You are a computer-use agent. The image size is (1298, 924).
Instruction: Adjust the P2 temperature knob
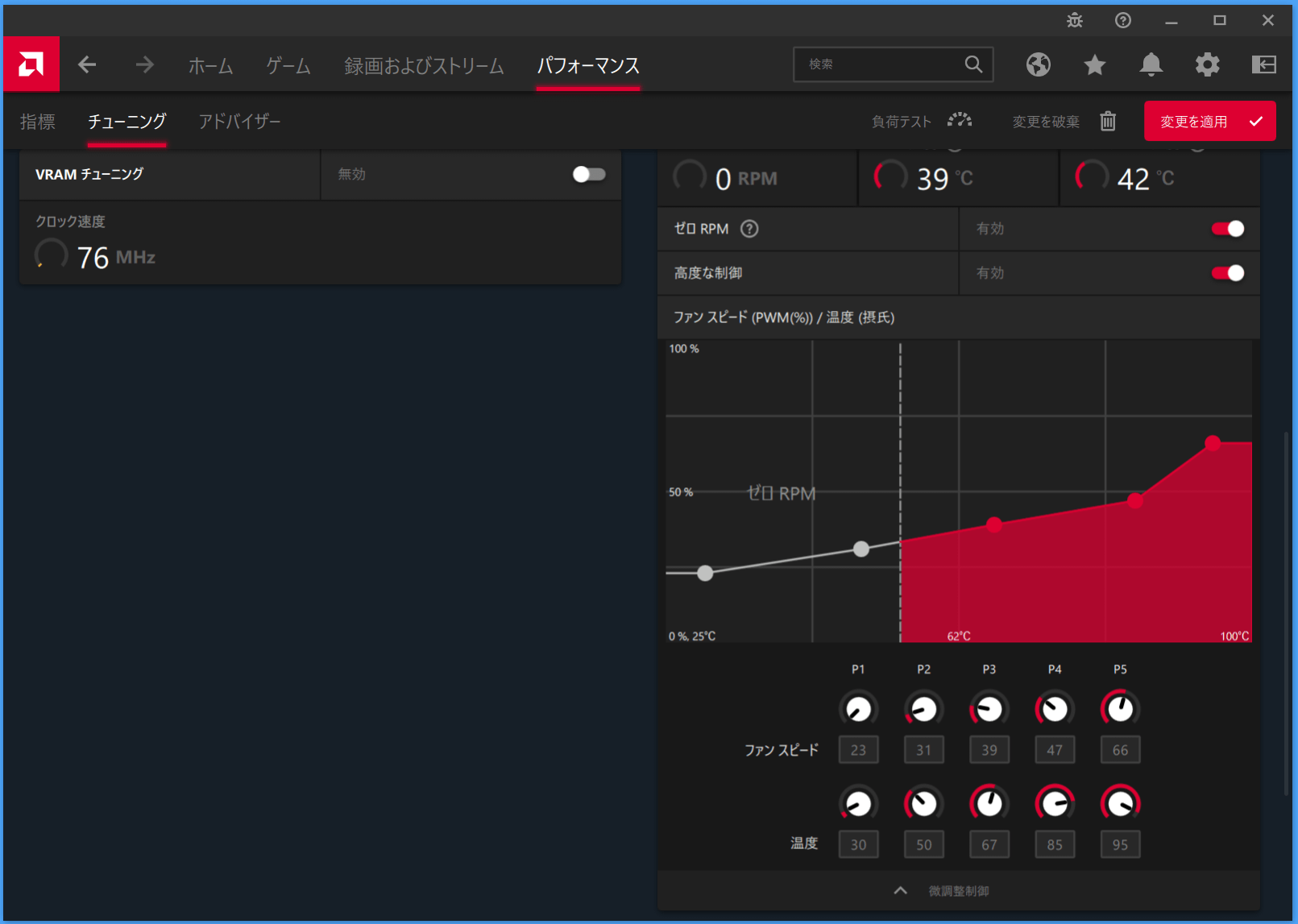coord(924,803)
